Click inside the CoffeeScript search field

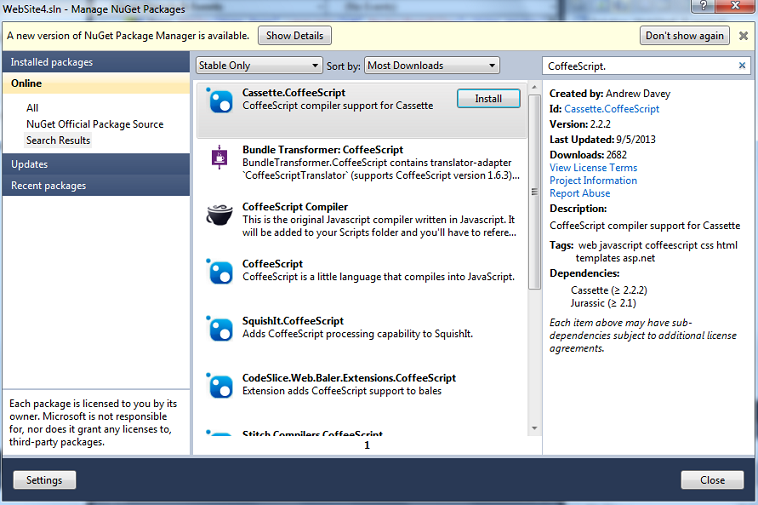coord(641,66)
